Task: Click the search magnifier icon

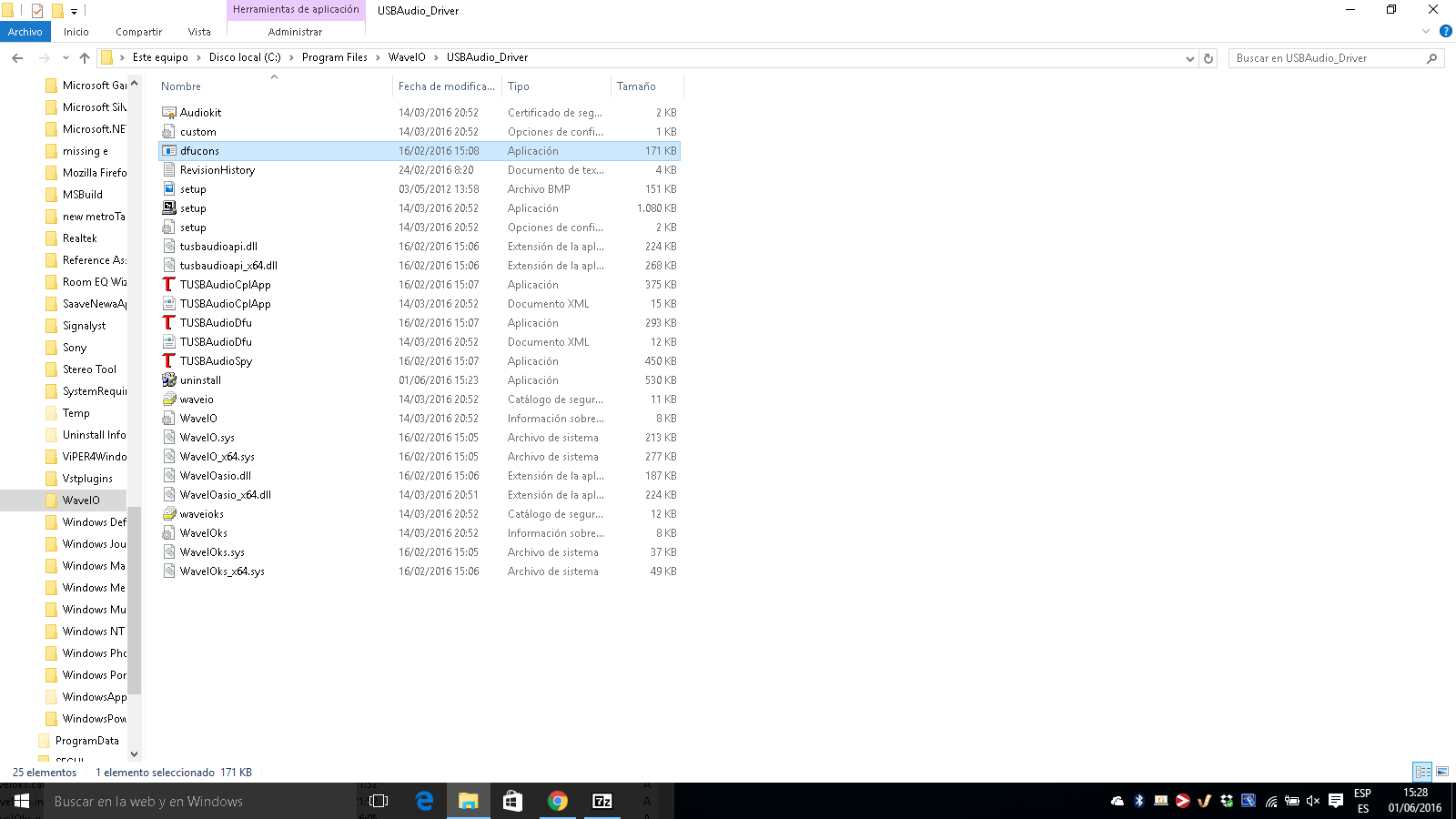Action: click(1431, 58)
